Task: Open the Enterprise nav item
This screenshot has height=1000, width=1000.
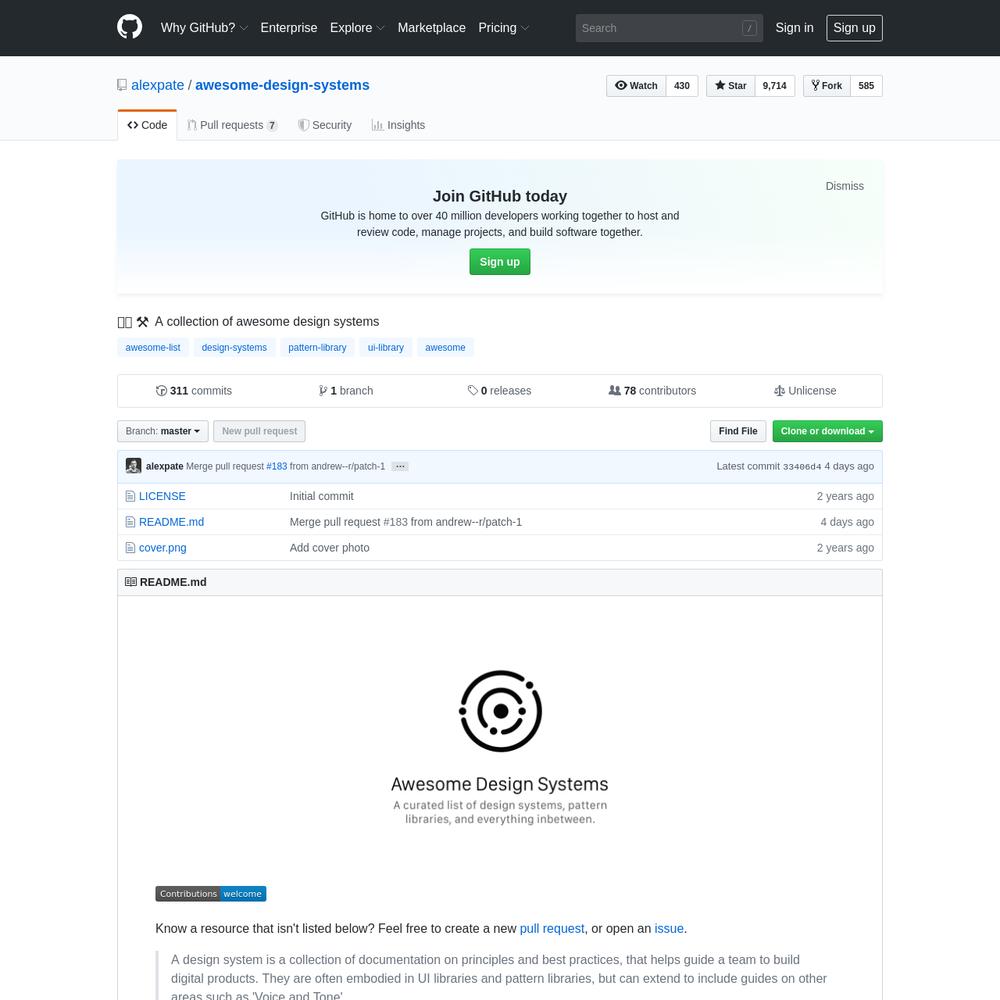Action: click(289, 27)
